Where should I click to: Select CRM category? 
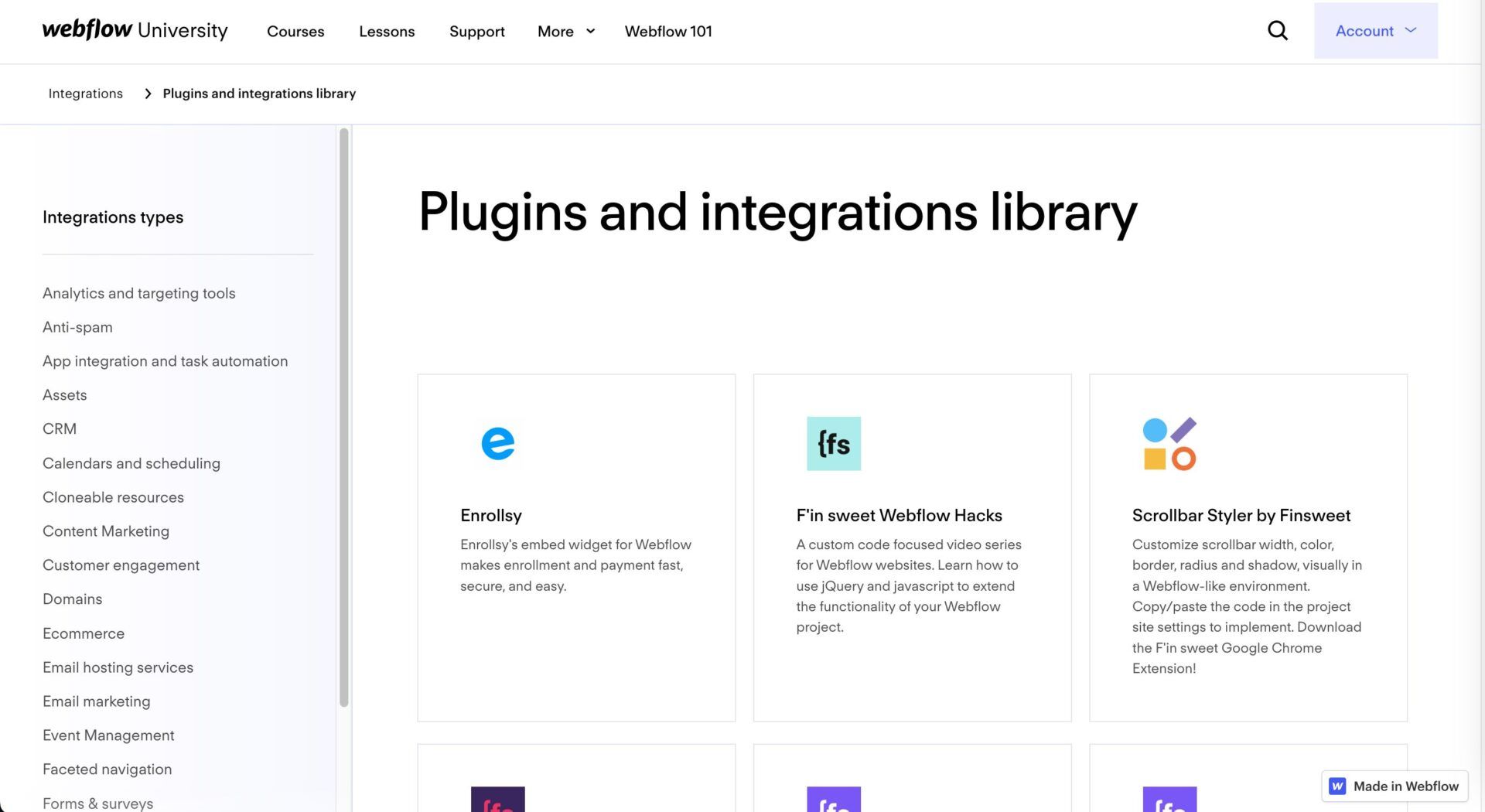pos(60,429)
